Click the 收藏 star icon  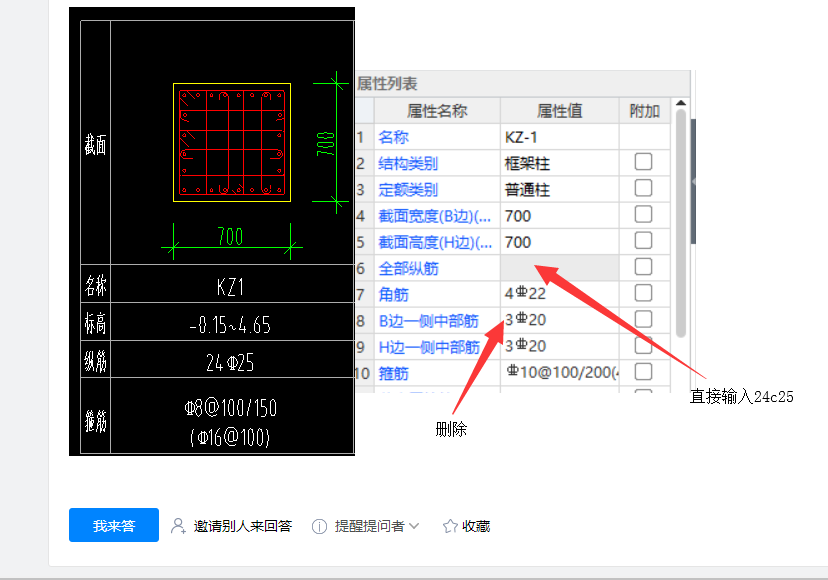coord(450,526)
